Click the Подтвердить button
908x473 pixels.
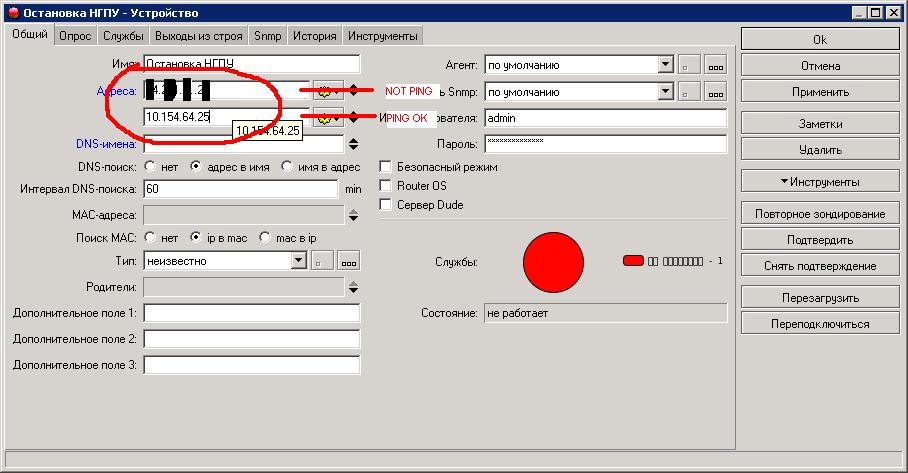[820, 239]
